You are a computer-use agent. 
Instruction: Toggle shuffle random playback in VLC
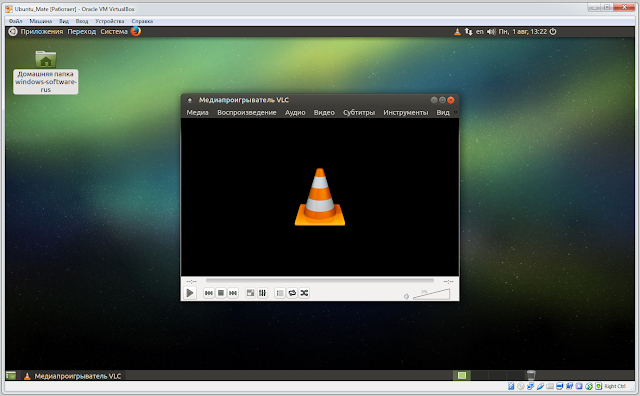pos(304,293)
